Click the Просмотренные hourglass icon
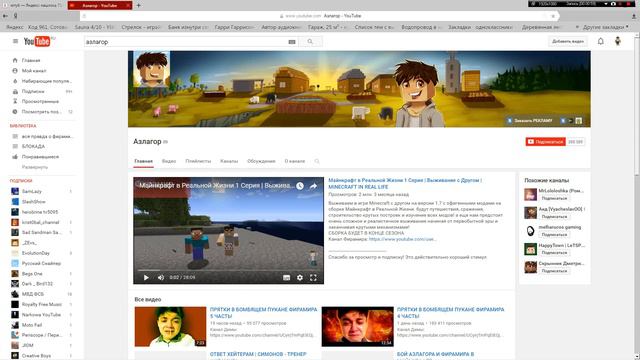The height and width of the screenshot is (360, 640). pyautogui.click(x=15, y=101)
